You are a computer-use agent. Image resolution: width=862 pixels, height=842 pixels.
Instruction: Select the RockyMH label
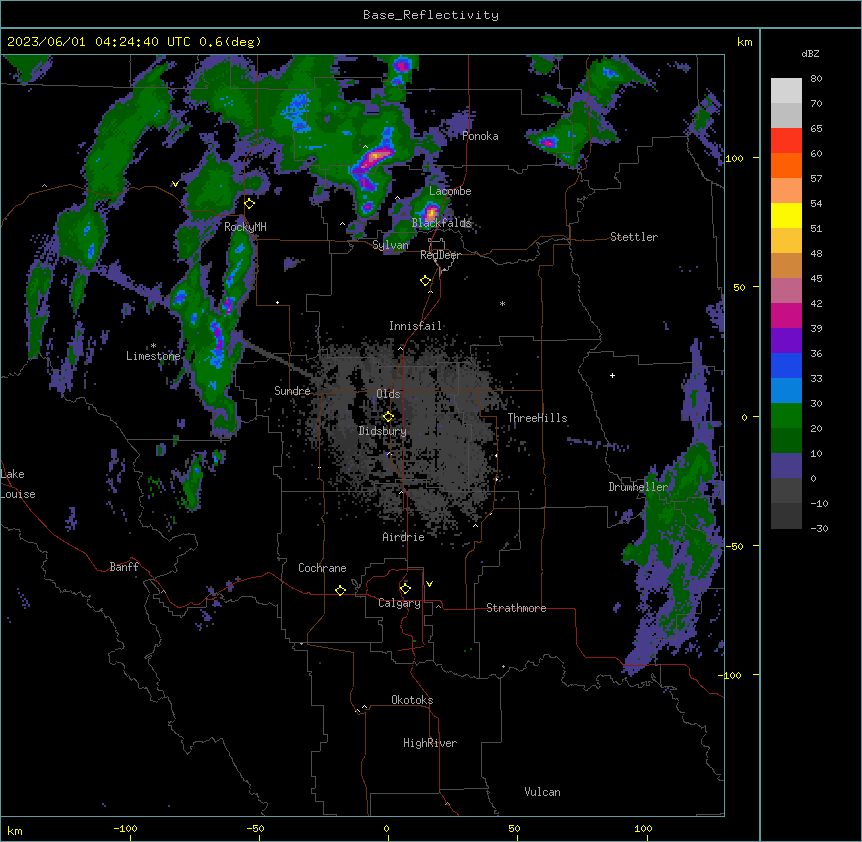click(245, 226)
